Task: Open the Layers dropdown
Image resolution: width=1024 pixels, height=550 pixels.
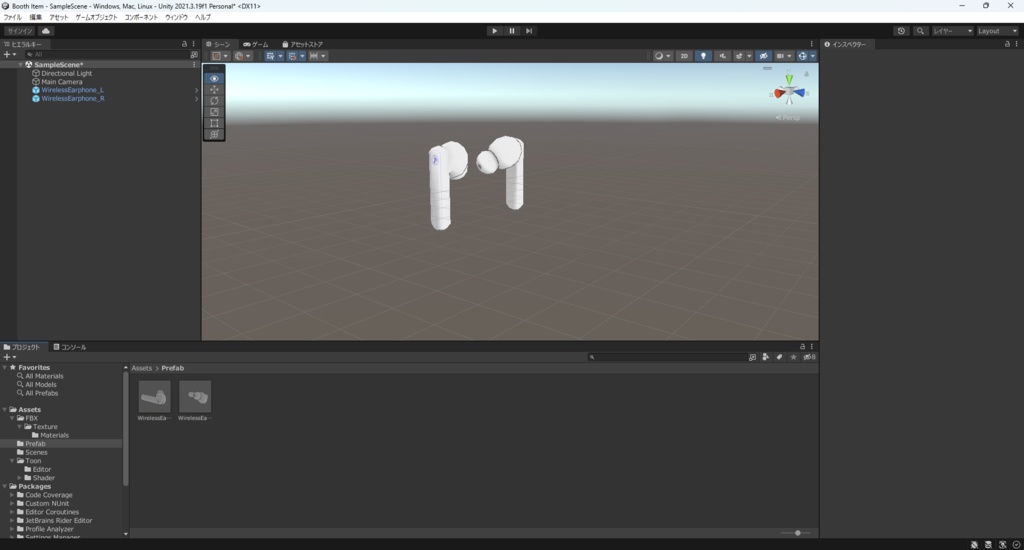Action: pos(952,31)
